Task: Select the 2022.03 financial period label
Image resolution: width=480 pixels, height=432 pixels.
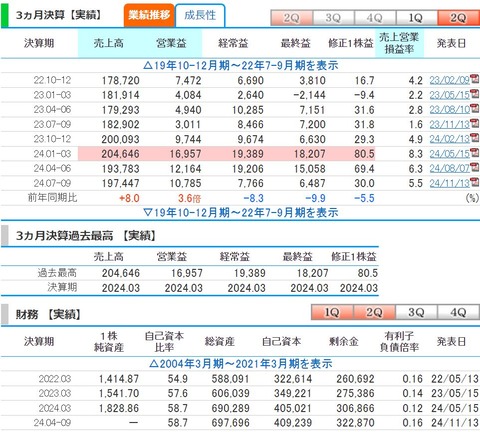Action: [55, 379]
